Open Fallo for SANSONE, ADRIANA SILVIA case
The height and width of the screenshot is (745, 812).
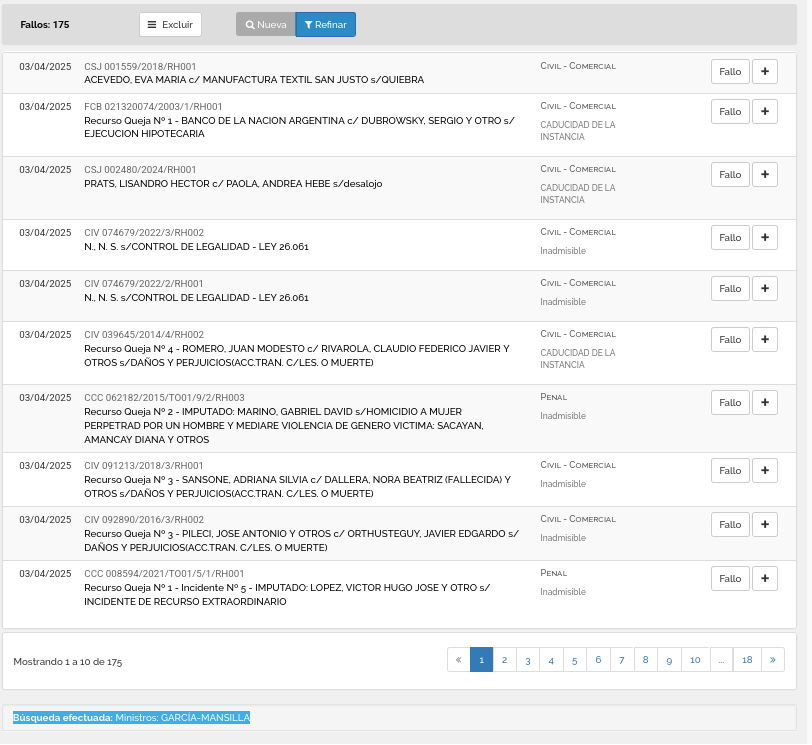click(730, 471)
